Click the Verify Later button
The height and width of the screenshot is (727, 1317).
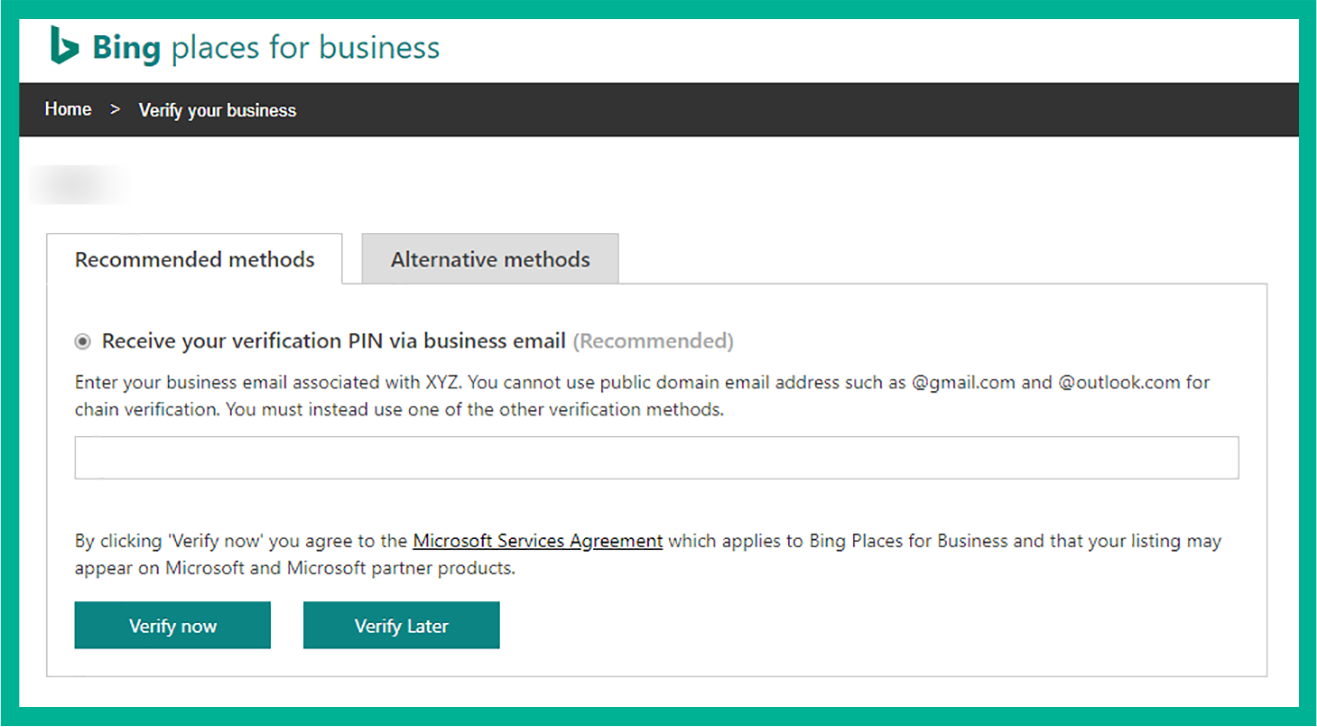pyautogui.click(x=401, y=625)
